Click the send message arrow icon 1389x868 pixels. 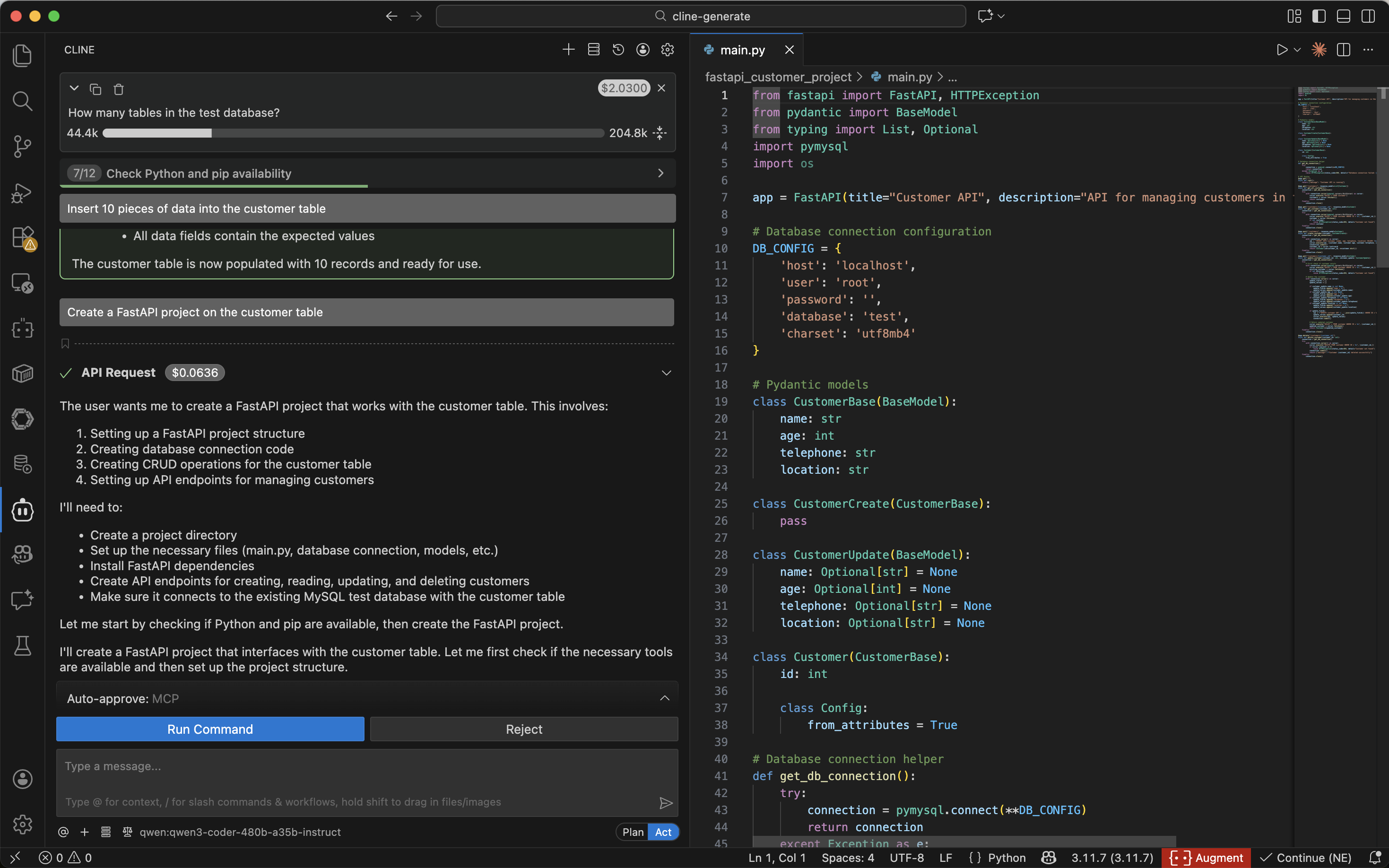click(x=665, y=803)
